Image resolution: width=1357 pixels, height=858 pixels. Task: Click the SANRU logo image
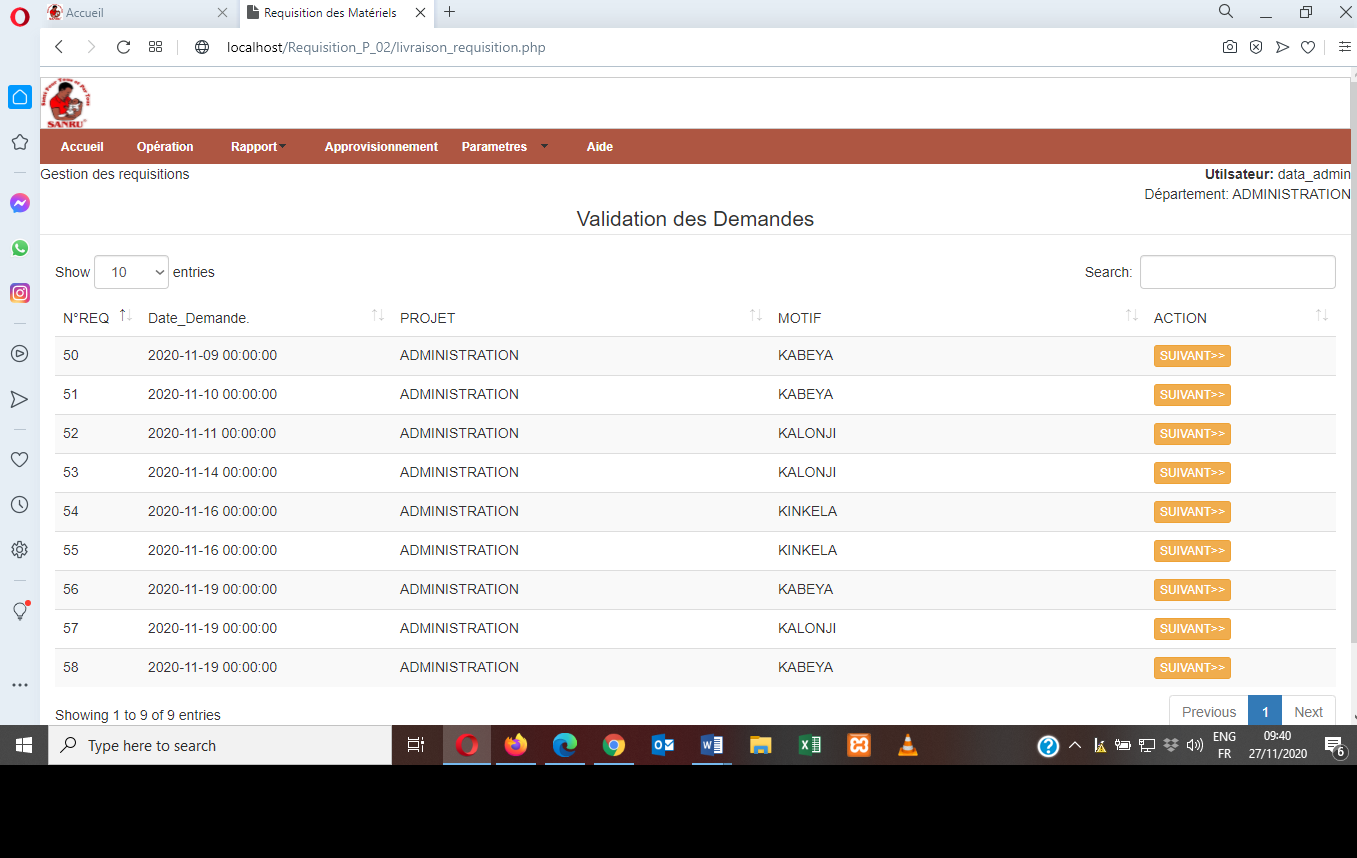(67, 103)
